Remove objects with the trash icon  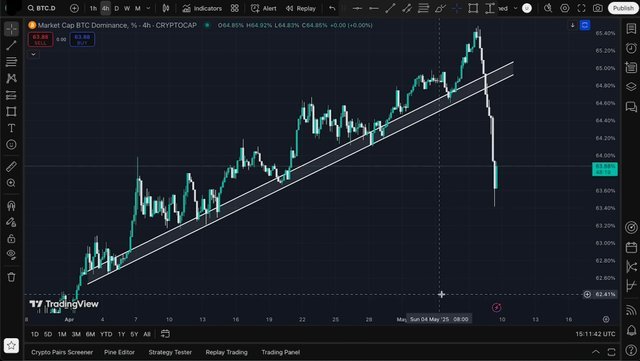pyautogui.click(x=11, y=277)
